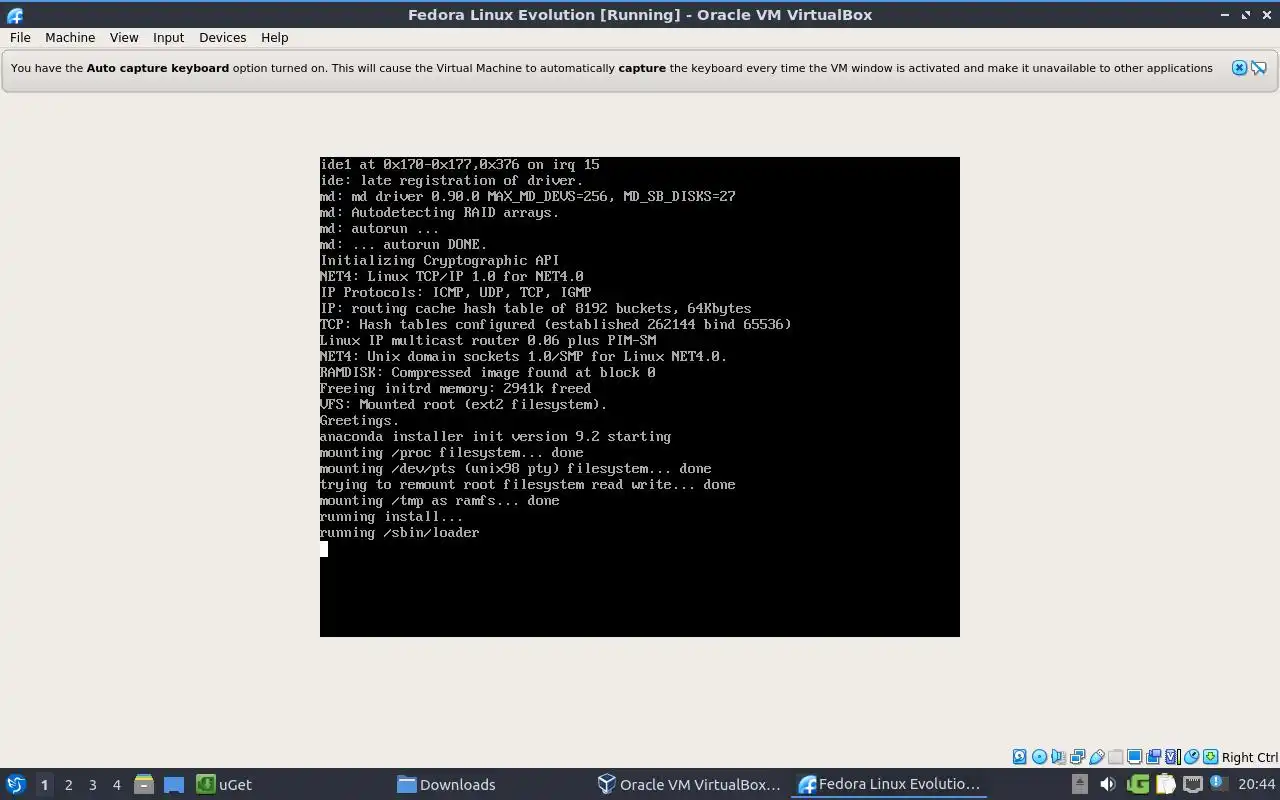Screen dimensions: 1280x800
Task: Click the removable media tray icon
Action: click(x=1080, y=784)
